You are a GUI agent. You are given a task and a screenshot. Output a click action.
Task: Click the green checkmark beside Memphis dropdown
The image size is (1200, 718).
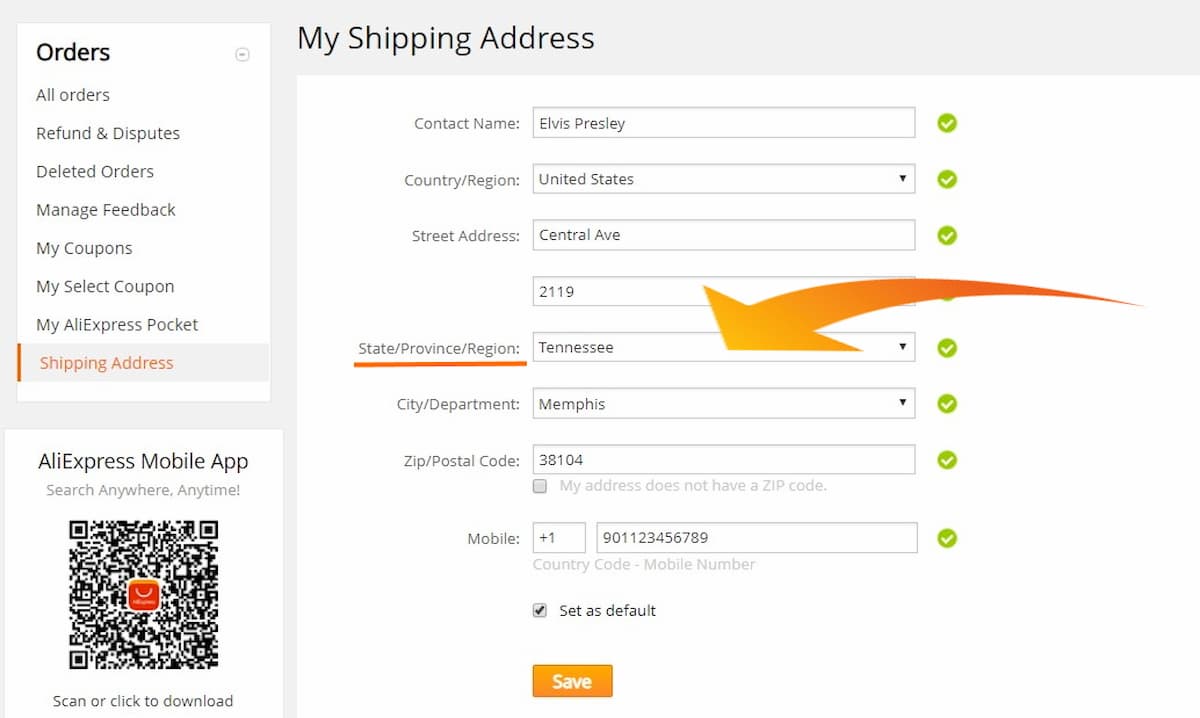pos(947,404)
